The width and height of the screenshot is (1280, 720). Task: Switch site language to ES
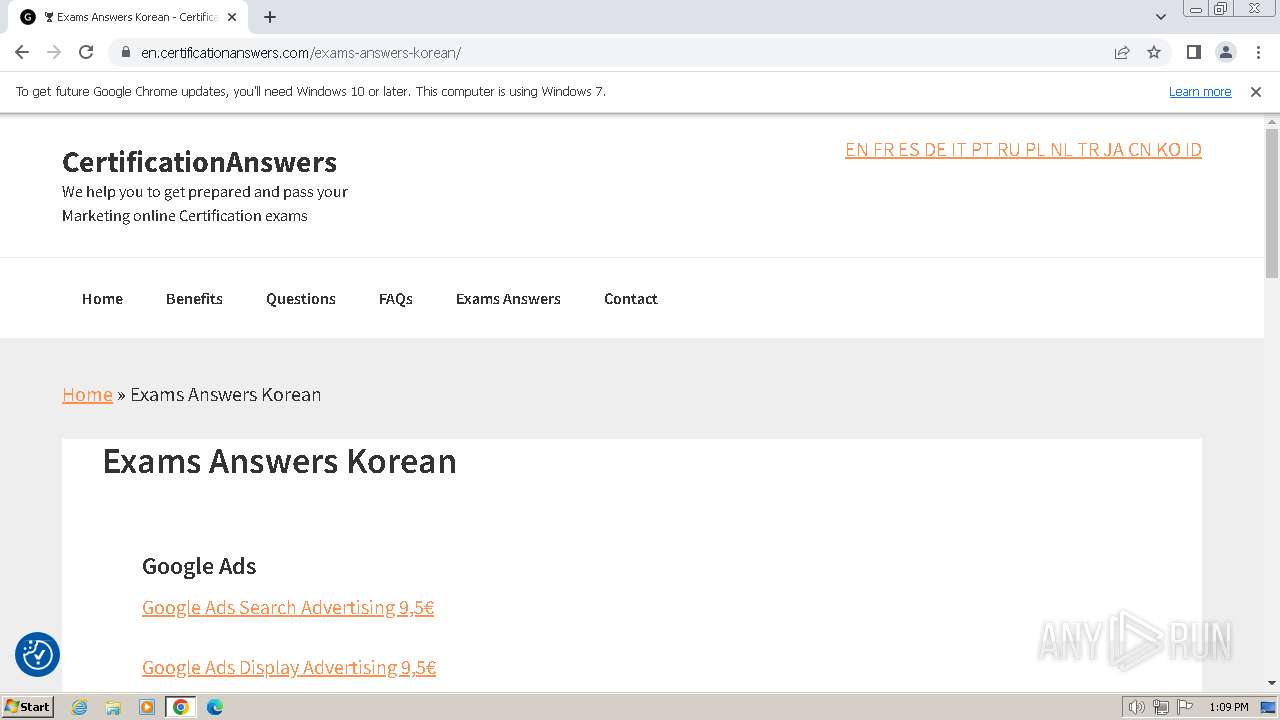908,150
